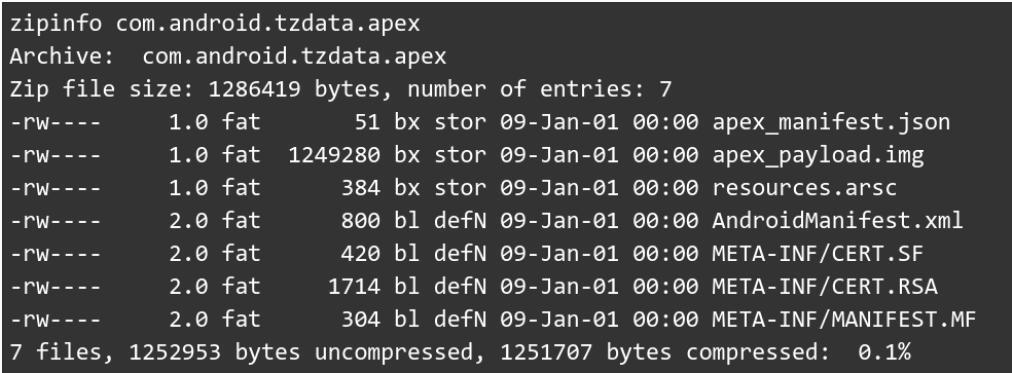Click the 0.1% compression ratio
The width and height of the screenshot is (1012, 373).
click(x=884, y=352)
